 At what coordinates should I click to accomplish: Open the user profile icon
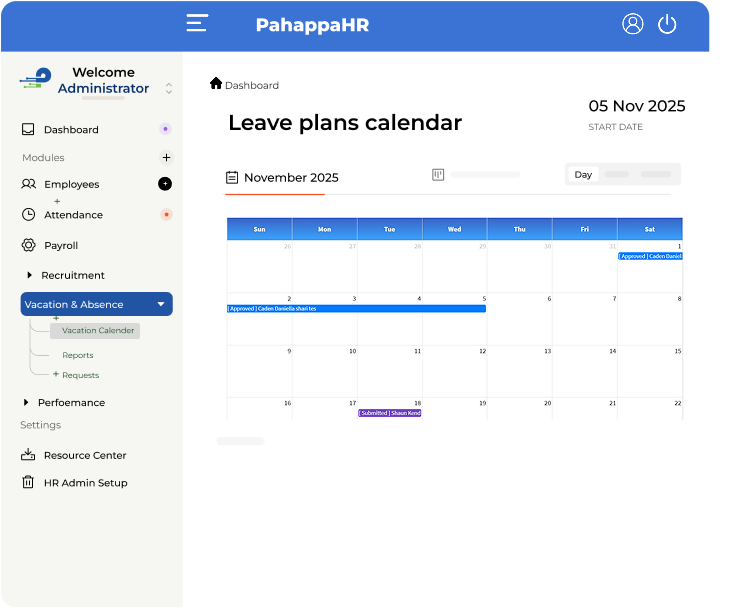[x=632, y=24]
